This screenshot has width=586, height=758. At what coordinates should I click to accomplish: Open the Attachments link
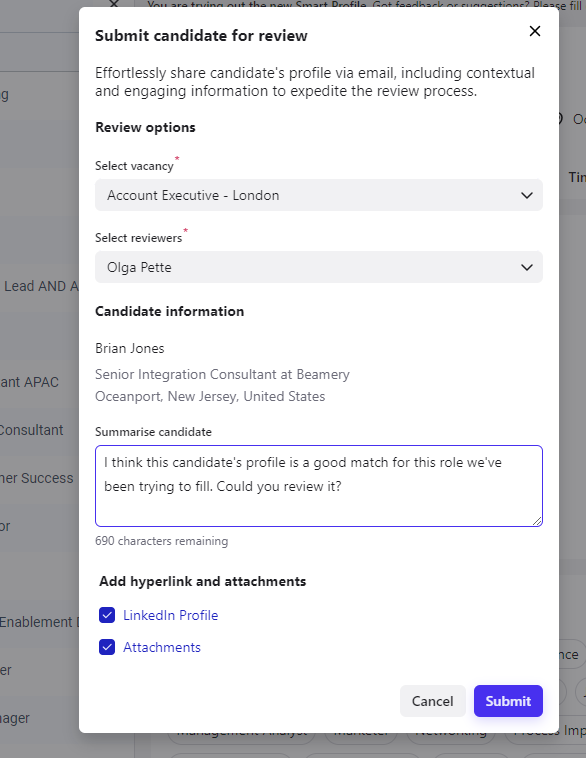point(162,647)
